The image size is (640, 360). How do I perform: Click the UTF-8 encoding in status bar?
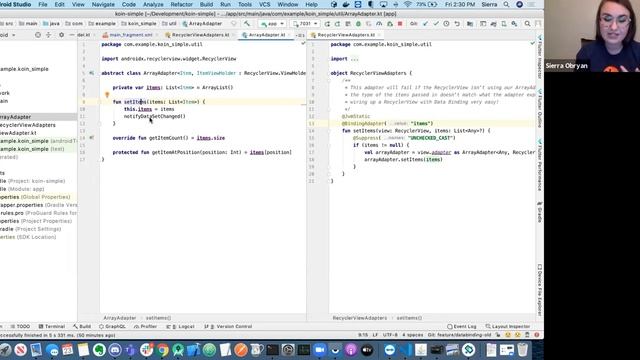(390, 335)
